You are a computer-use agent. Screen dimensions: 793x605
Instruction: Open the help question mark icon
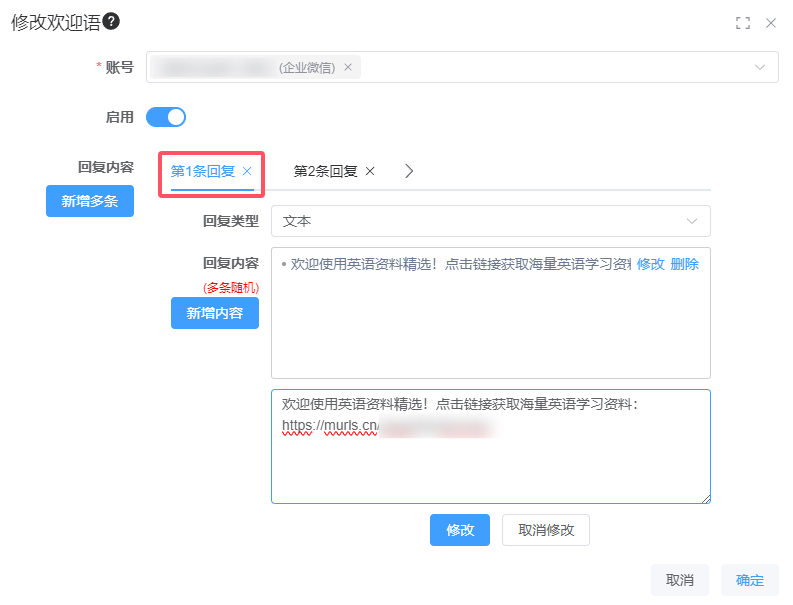111,22
